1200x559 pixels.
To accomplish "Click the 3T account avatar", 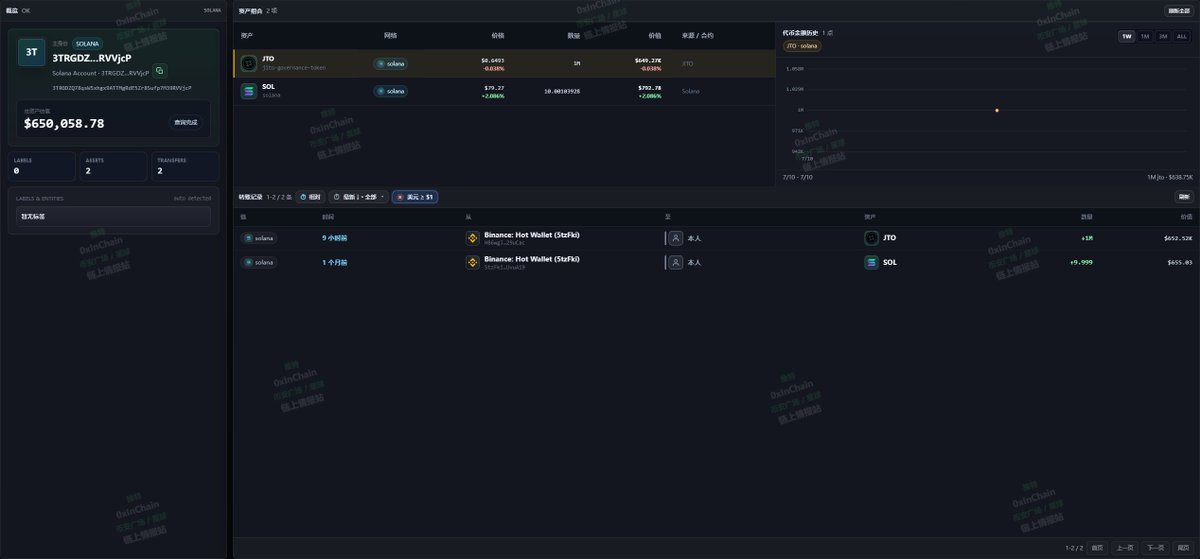I will click(x=31, y=52).
